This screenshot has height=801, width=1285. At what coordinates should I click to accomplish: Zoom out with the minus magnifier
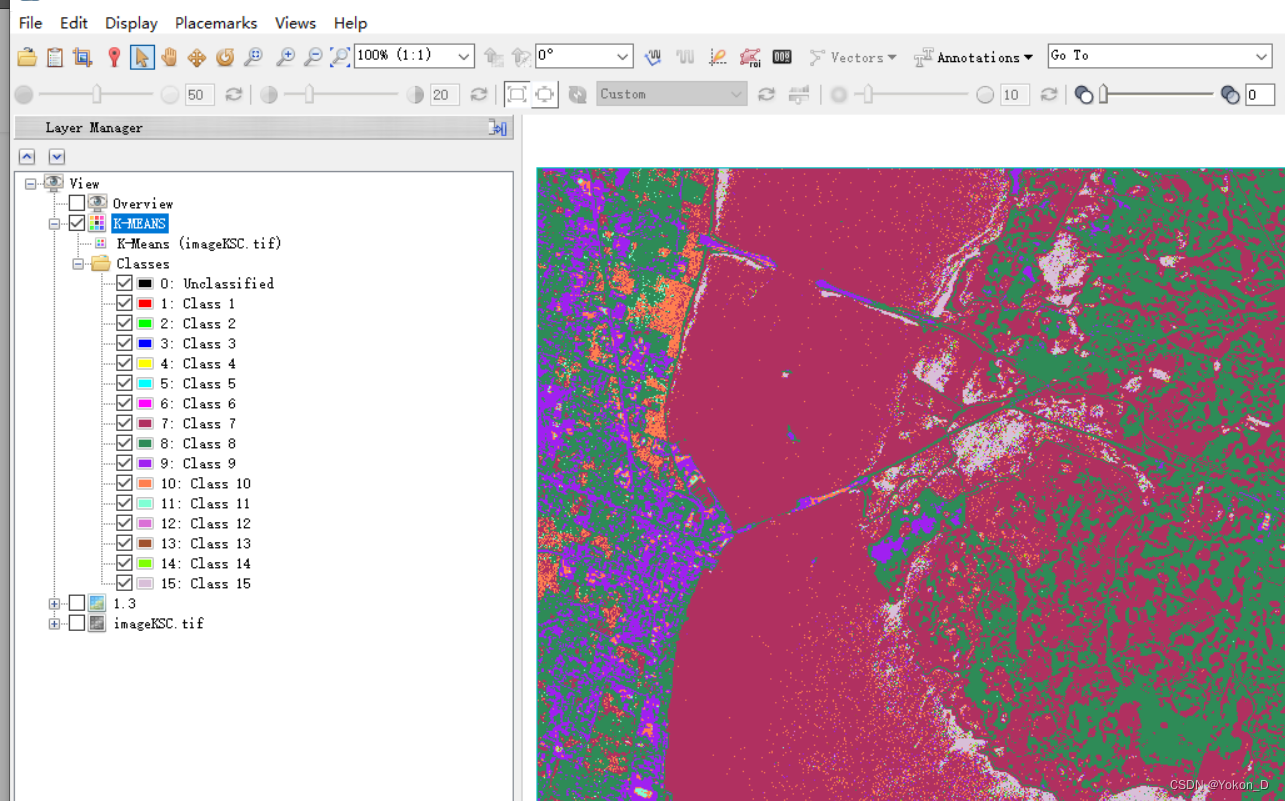313,57
